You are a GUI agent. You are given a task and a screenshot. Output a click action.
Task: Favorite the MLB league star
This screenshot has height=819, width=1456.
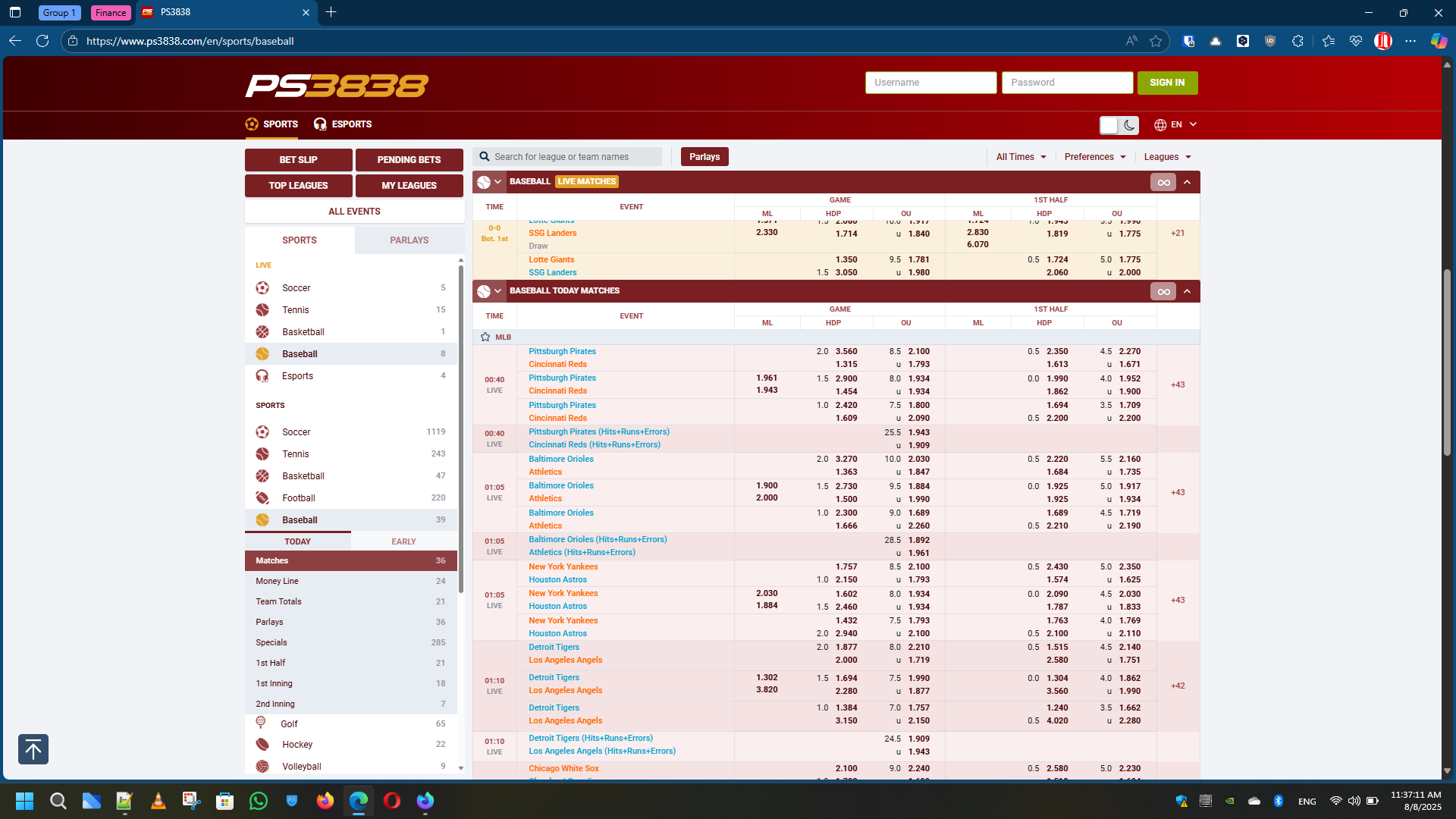click(x=485, y=337)
